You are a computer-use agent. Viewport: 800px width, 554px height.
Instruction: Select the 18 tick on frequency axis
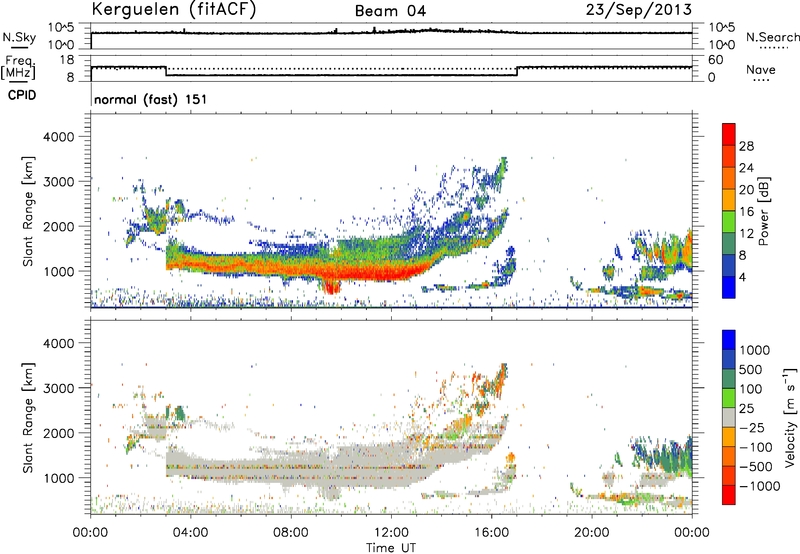click(67, 60)
